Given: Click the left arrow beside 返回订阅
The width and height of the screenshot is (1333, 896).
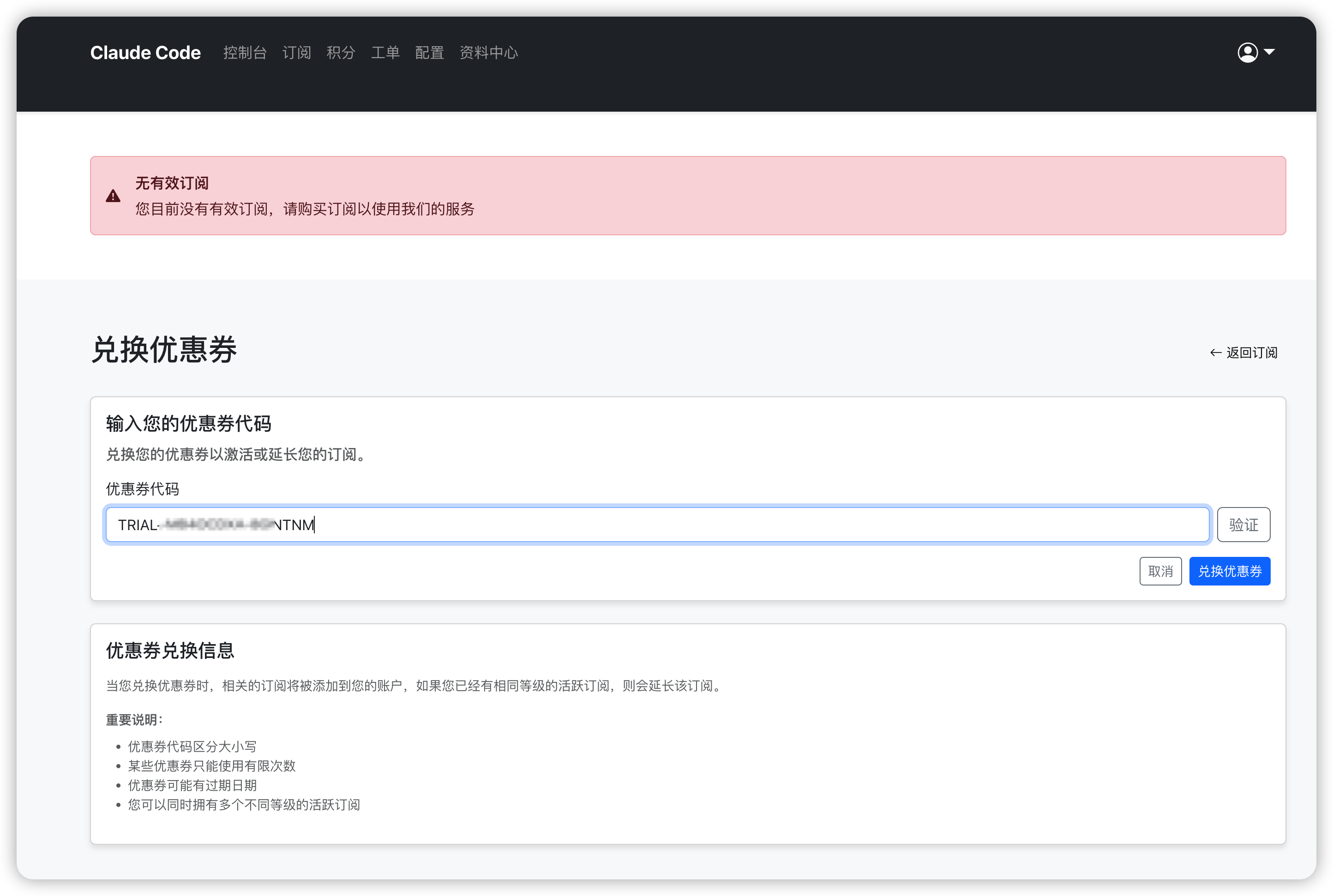Looking at the screenshot, I should click(x=1215, y=352).
